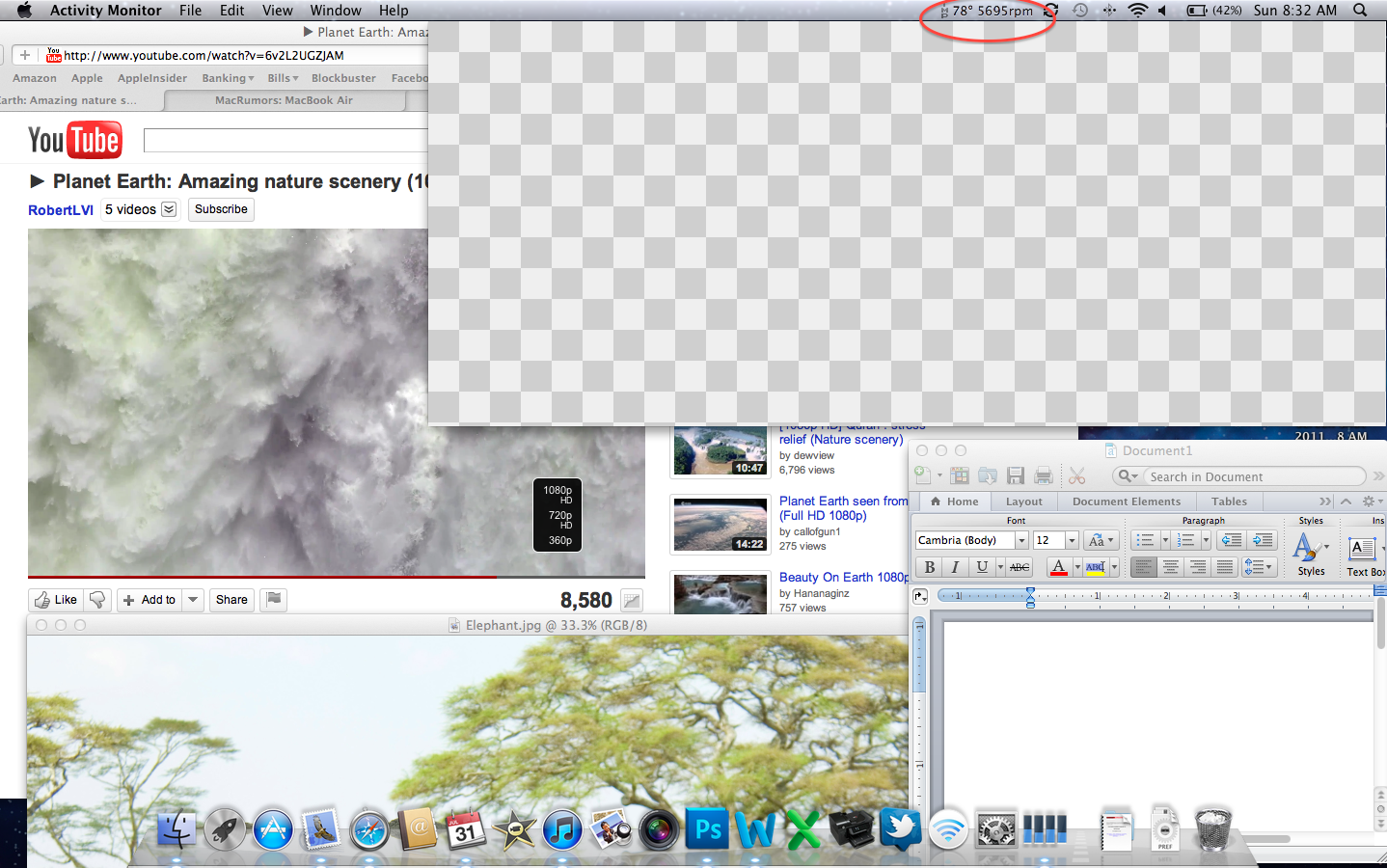Collapse the Word ribbon with the chevron
The height and width of the screenshot is (868, 1387).
point(1346,502)
